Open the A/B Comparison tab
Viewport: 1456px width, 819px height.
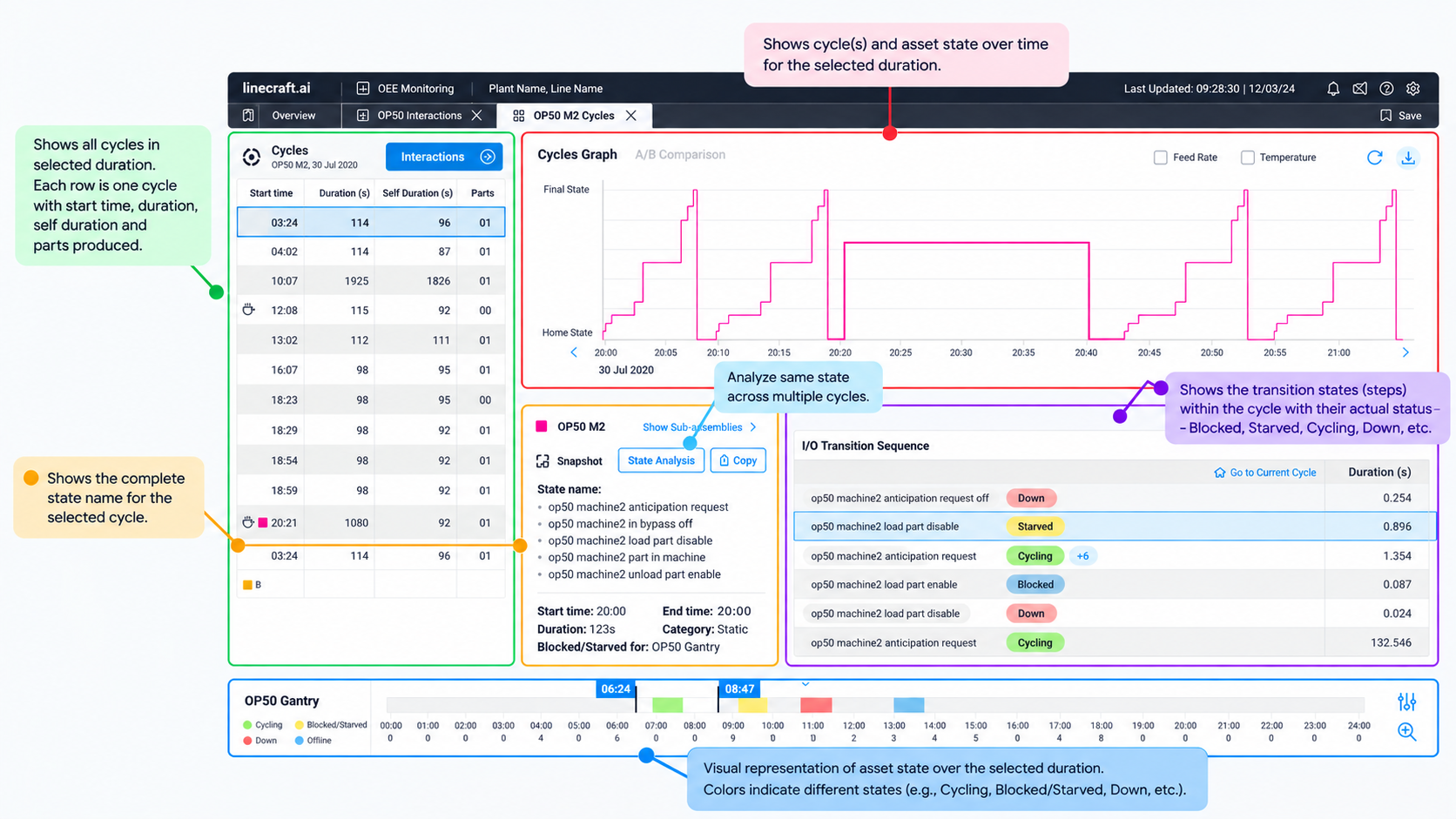click(680, 155)
